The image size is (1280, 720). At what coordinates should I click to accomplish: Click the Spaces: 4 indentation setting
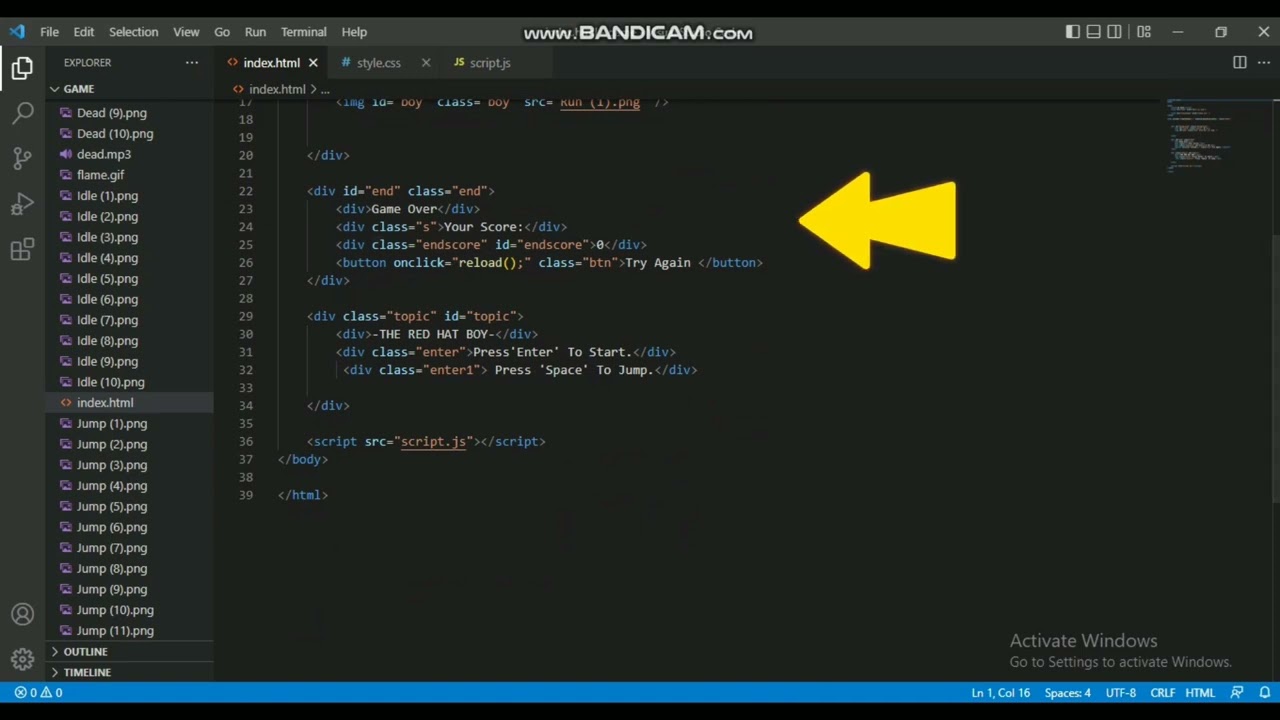1067,692
